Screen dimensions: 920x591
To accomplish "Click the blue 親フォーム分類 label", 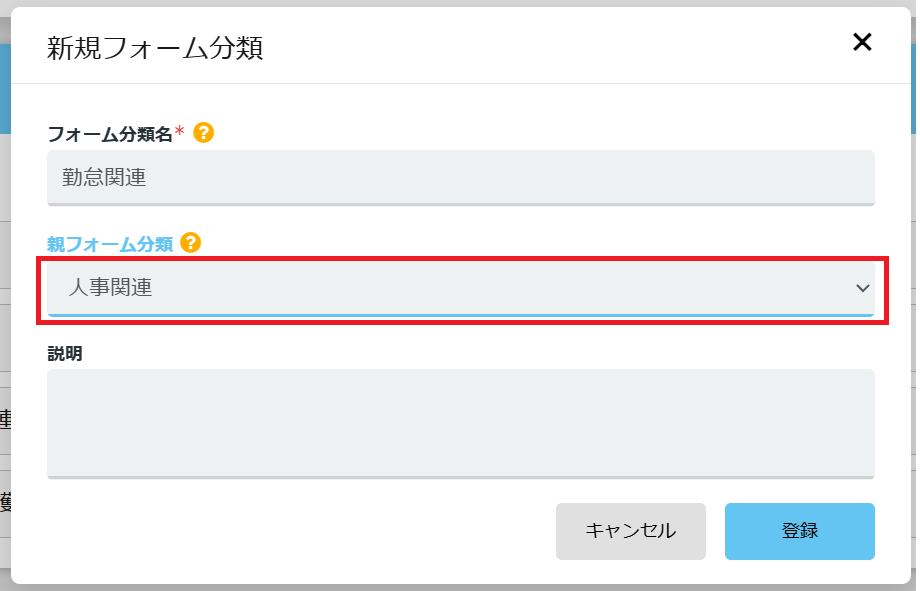I will [110, 244].
